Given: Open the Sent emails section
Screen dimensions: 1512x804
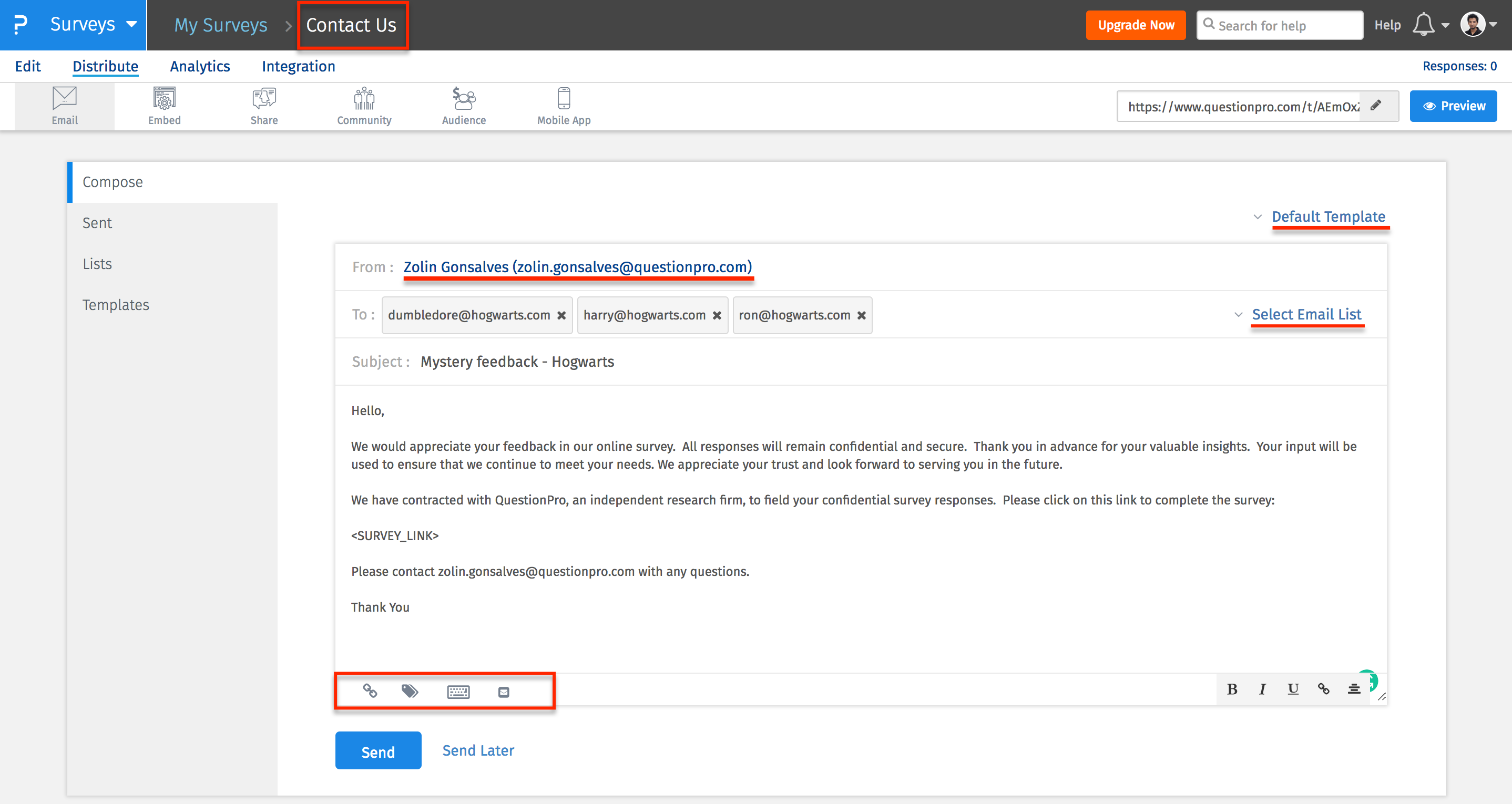Looking at the screenshot, I should (x=97, y=222).
